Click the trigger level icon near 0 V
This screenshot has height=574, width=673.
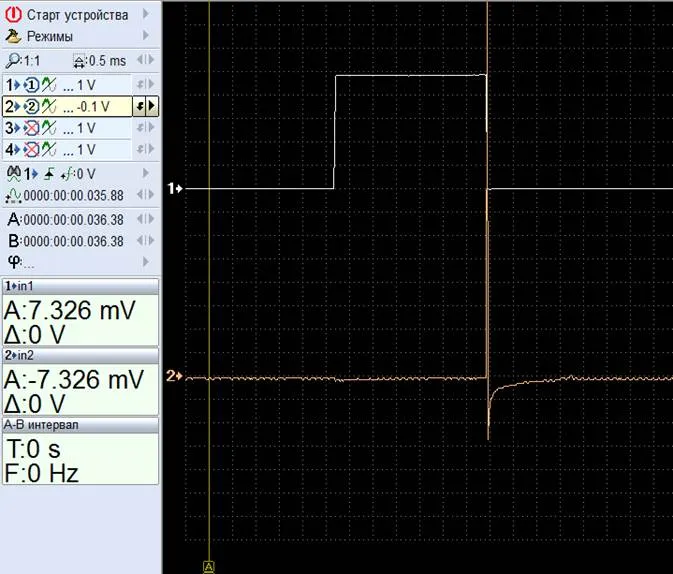click(x=67, y=174)
